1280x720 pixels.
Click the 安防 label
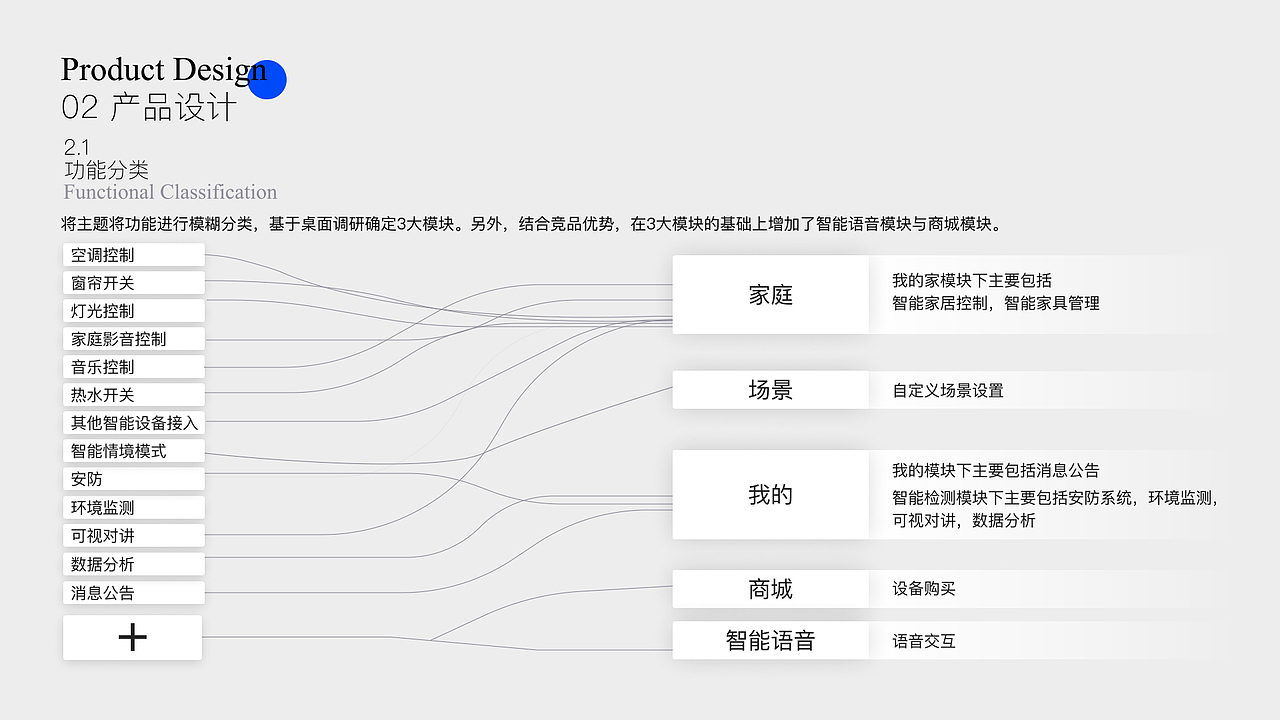tap(133, 478)
